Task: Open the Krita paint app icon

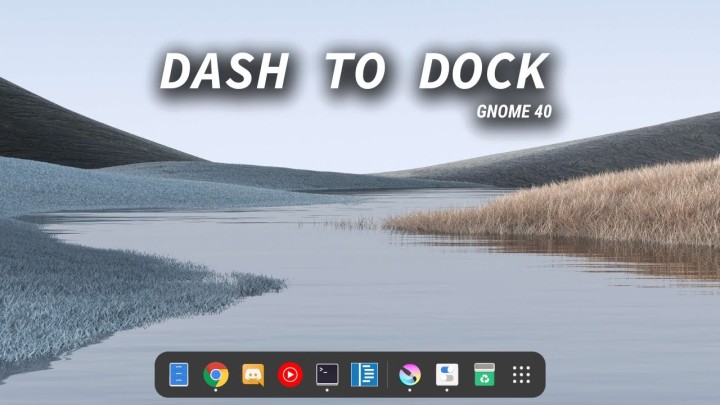Action: pyautogui.click(x=410, y=374)
